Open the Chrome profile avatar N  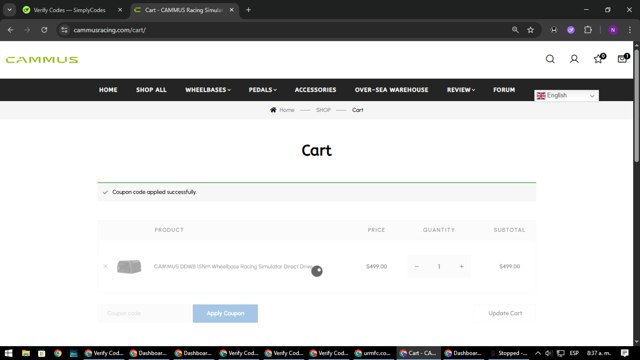[613, 30]
